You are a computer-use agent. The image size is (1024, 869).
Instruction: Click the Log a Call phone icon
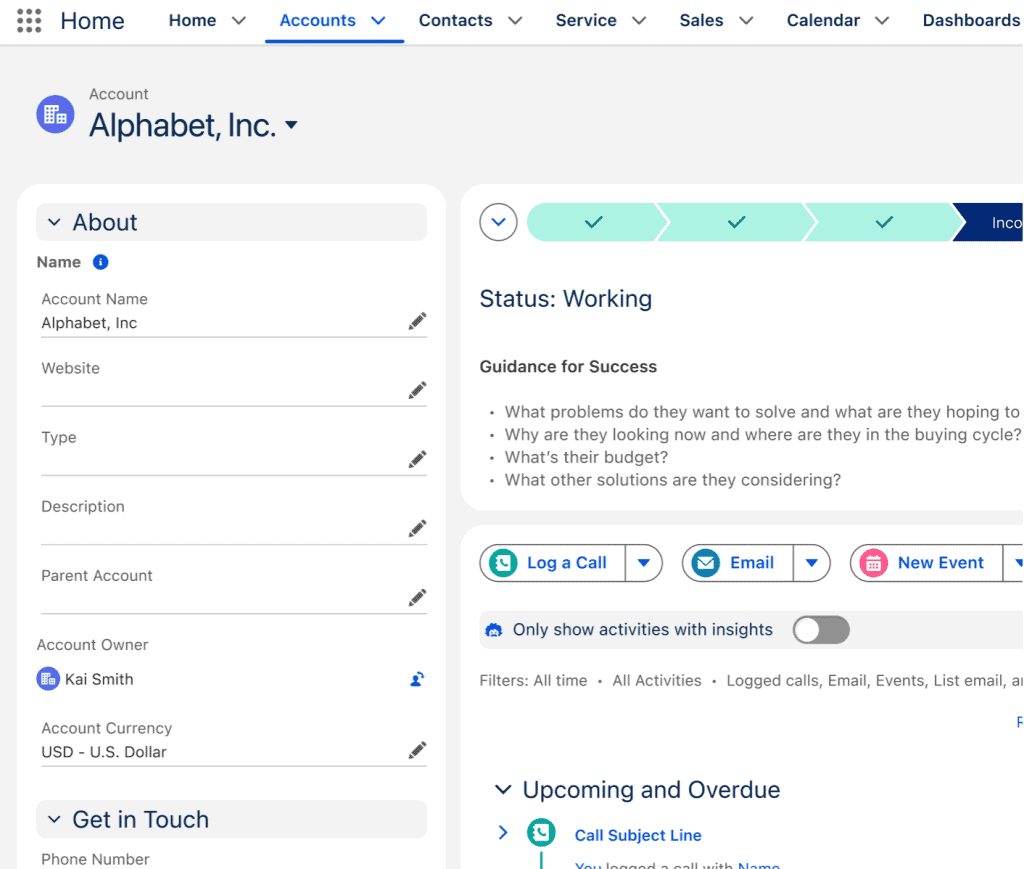(504, 563)
